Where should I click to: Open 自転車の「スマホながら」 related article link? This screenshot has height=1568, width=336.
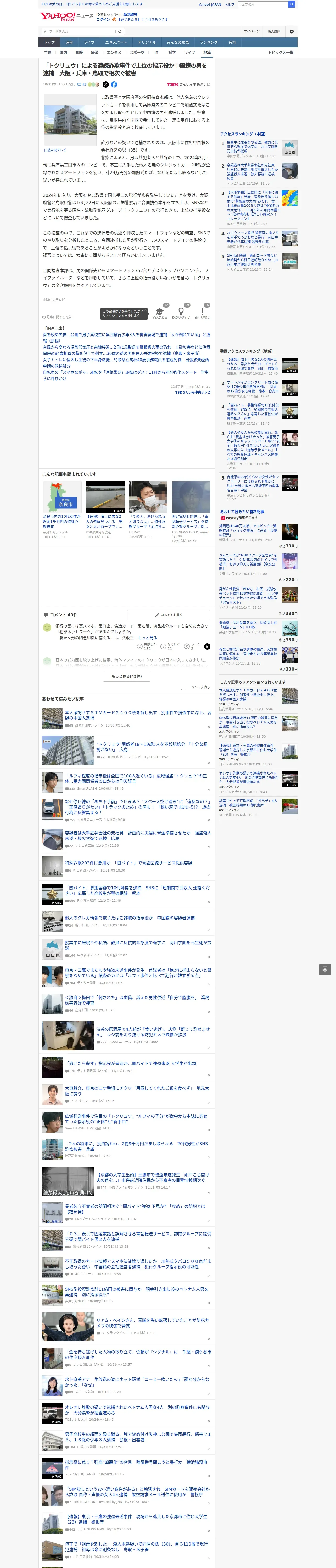(125, 375)
